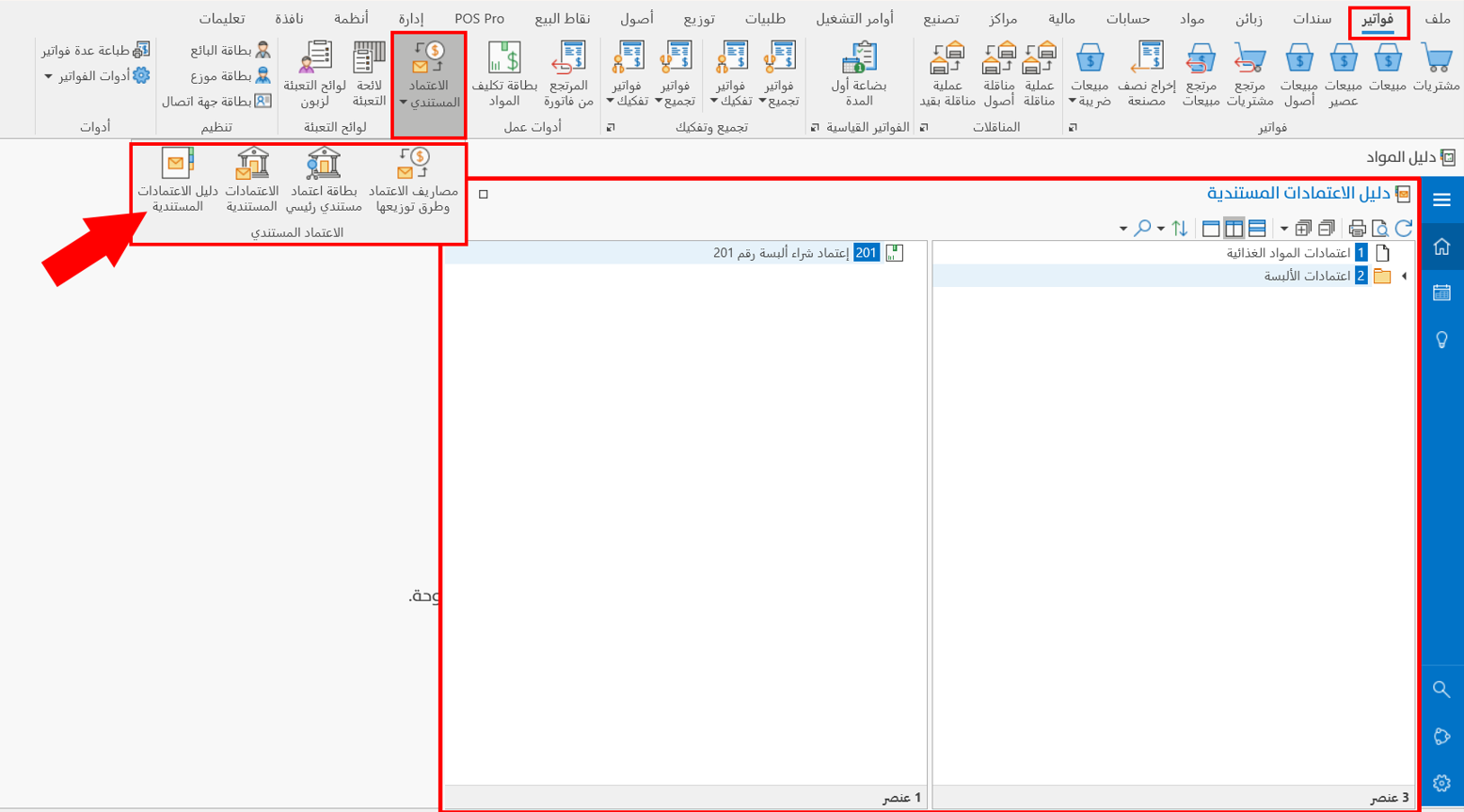Expand the الاعتماد المستندي ribbon dropdown
Screen dimensions: 1464x812
429,85
